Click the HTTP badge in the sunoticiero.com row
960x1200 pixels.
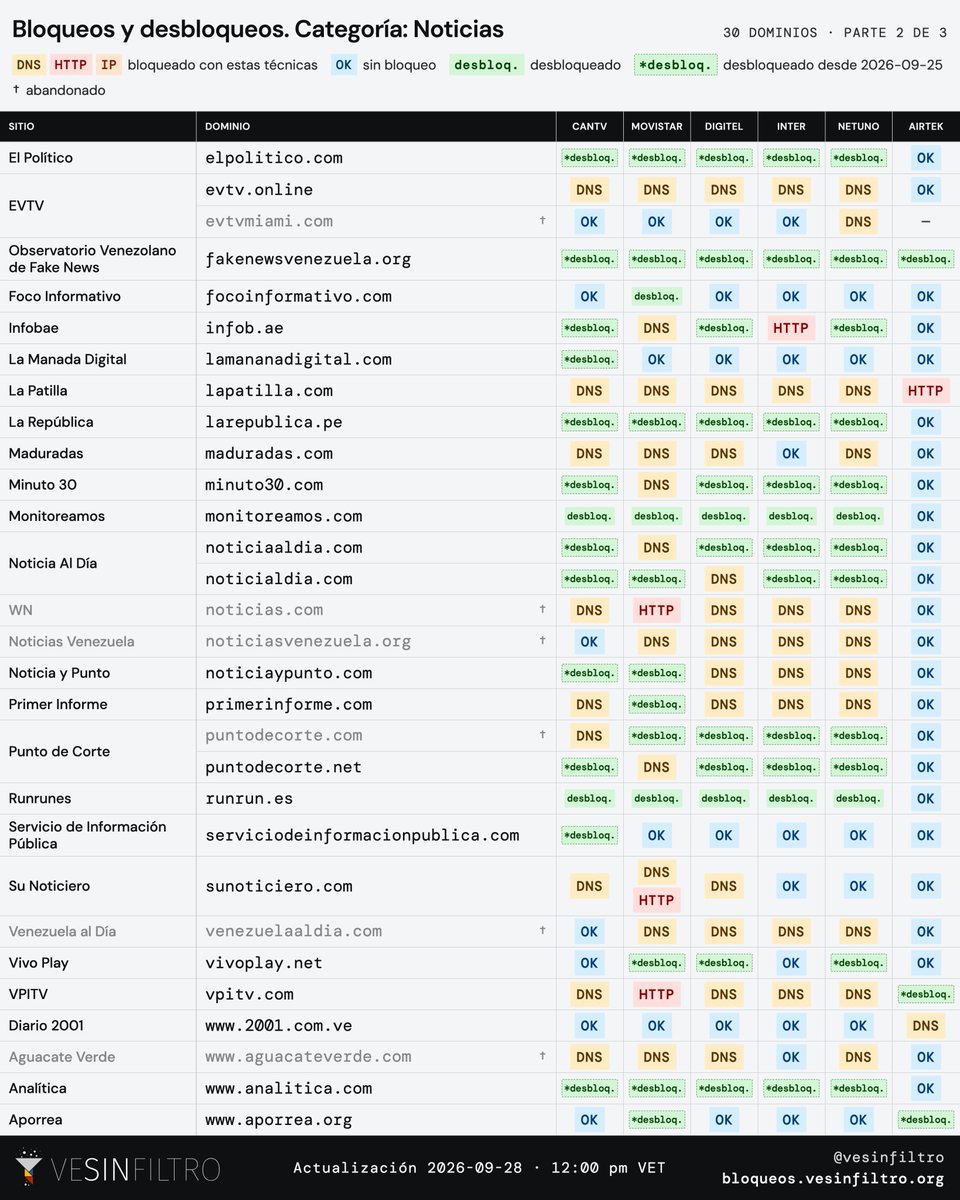(656, 900)
